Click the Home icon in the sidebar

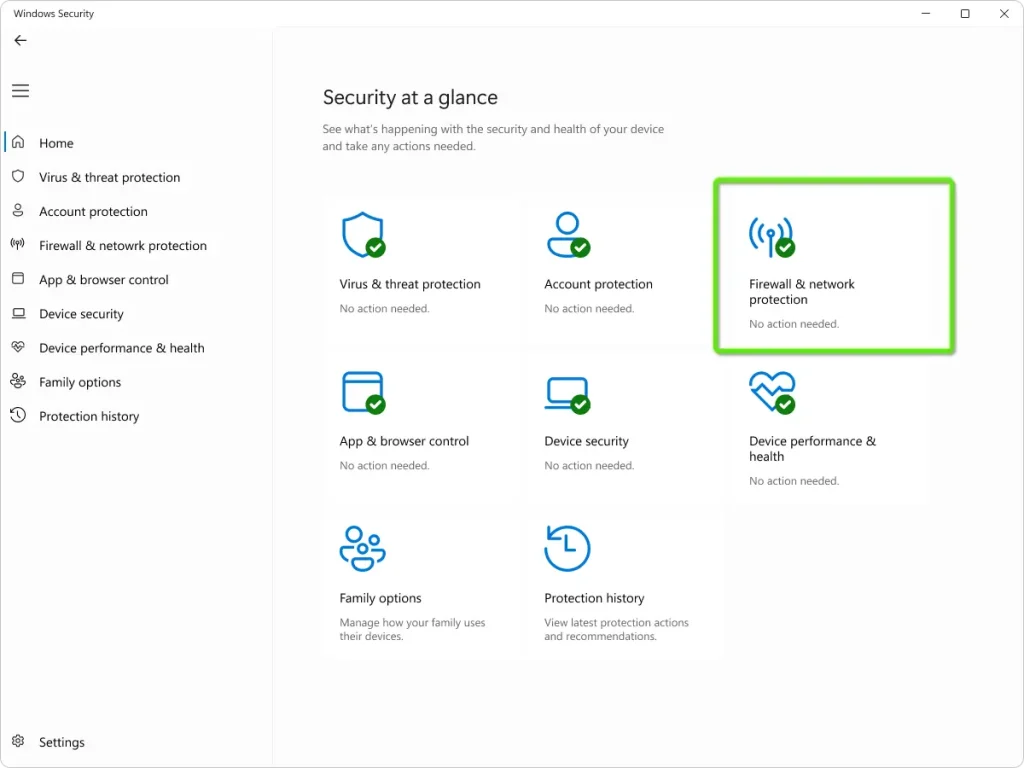pyautogui.click(x=20, y=143)
